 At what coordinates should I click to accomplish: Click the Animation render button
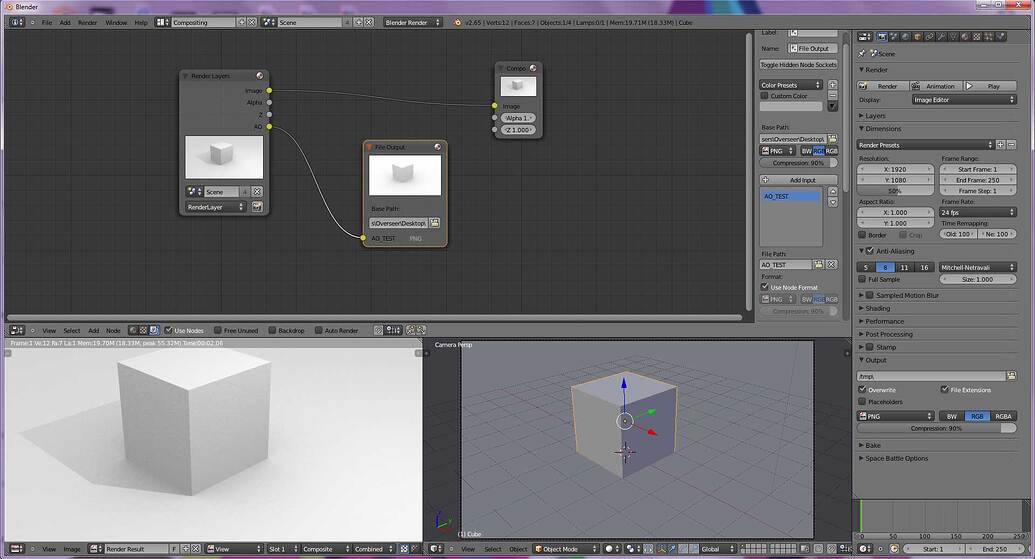click(x=935, y=86)
